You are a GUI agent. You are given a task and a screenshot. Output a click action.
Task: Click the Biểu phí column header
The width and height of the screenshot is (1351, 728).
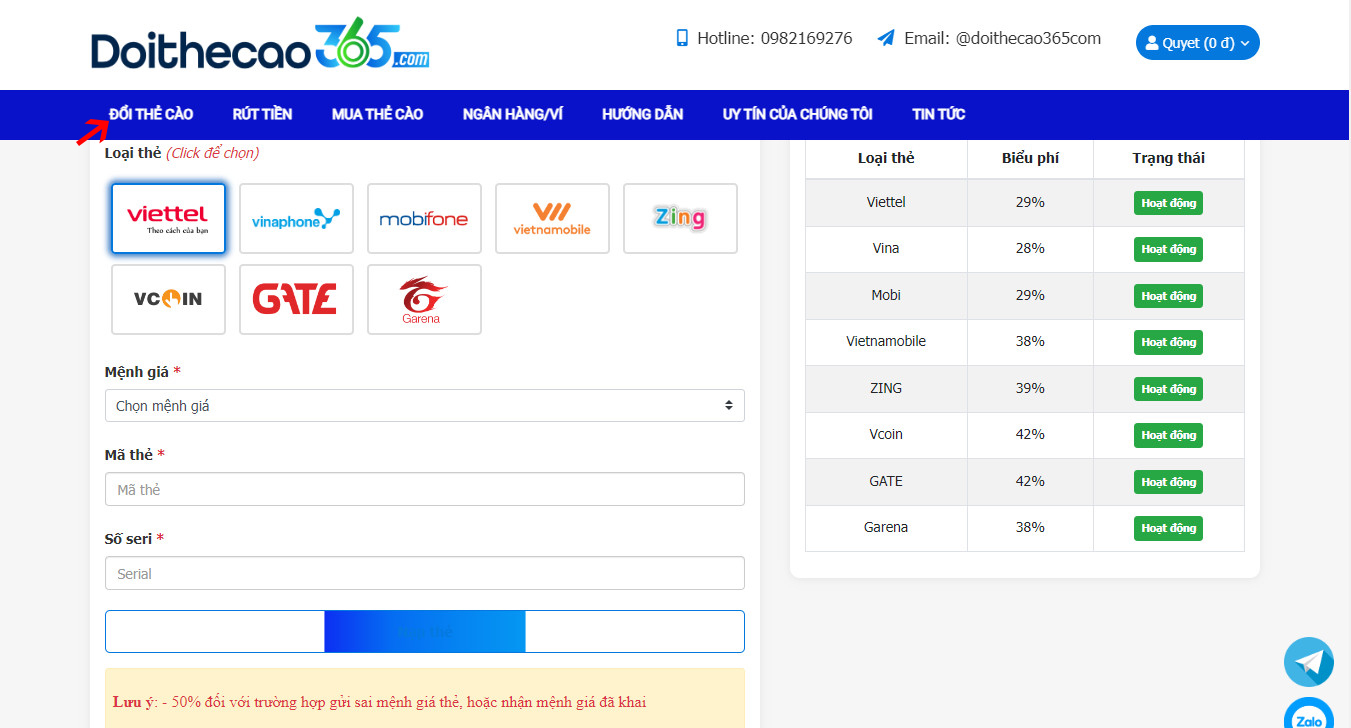1030,158
